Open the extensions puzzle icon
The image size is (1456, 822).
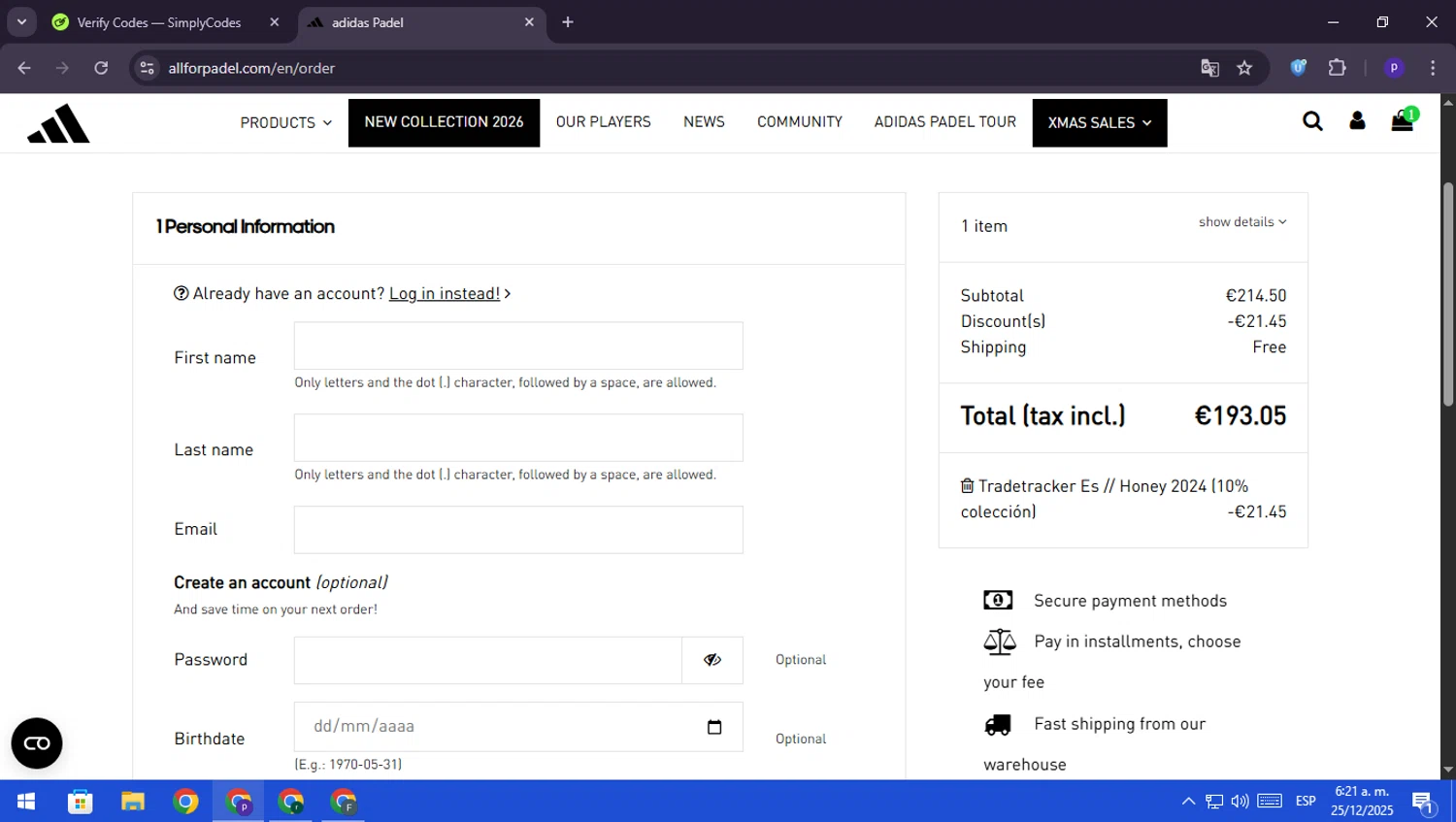(x=1337, y=68)
